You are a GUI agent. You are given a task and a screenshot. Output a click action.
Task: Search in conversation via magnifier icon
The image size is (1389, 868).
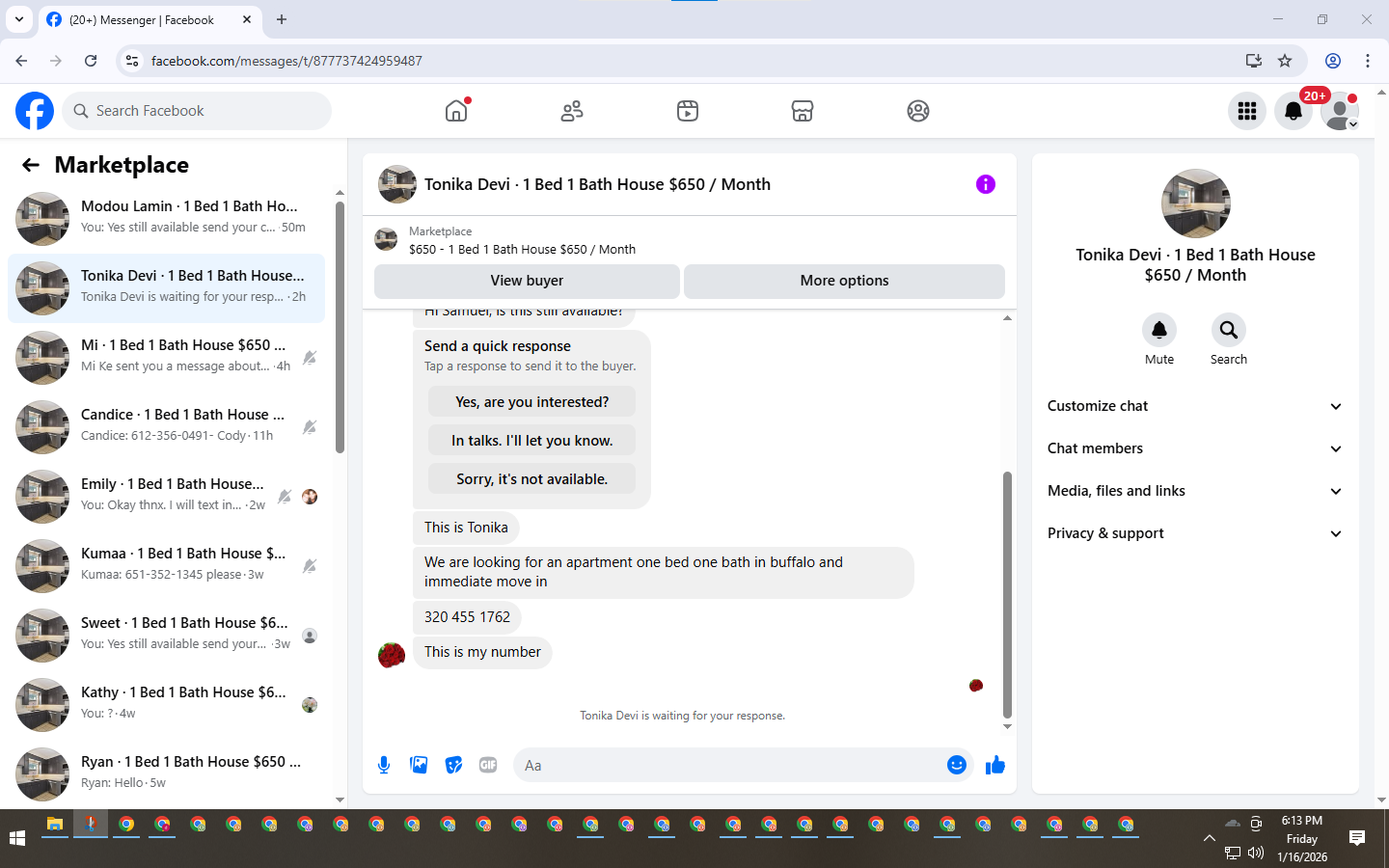(x=1229, y=330)
